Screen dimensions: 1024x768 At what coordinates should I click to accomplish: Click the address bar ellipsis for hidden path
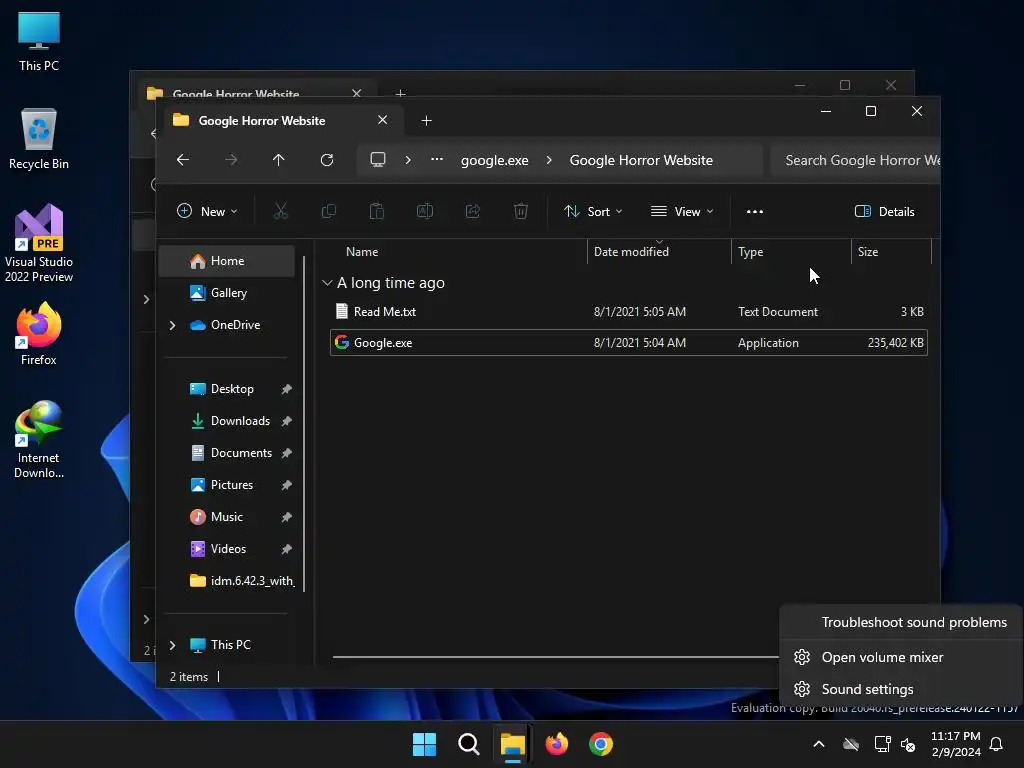pos(437,160)
